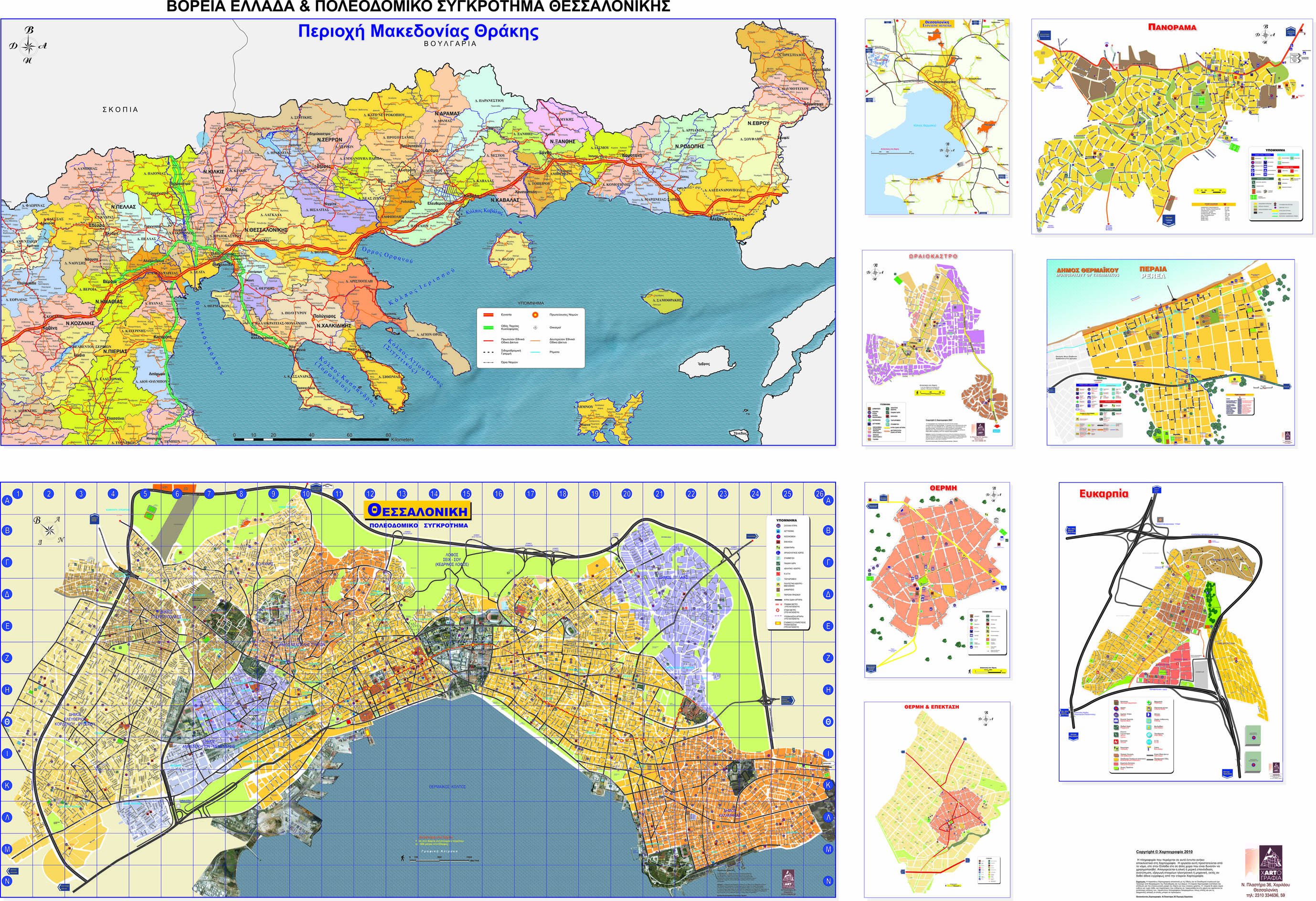The height and width of the screenshot is (901, 1316).
Task: Click the compass rose on the Thessaloniki city map
Action: (x=49, y=530)
